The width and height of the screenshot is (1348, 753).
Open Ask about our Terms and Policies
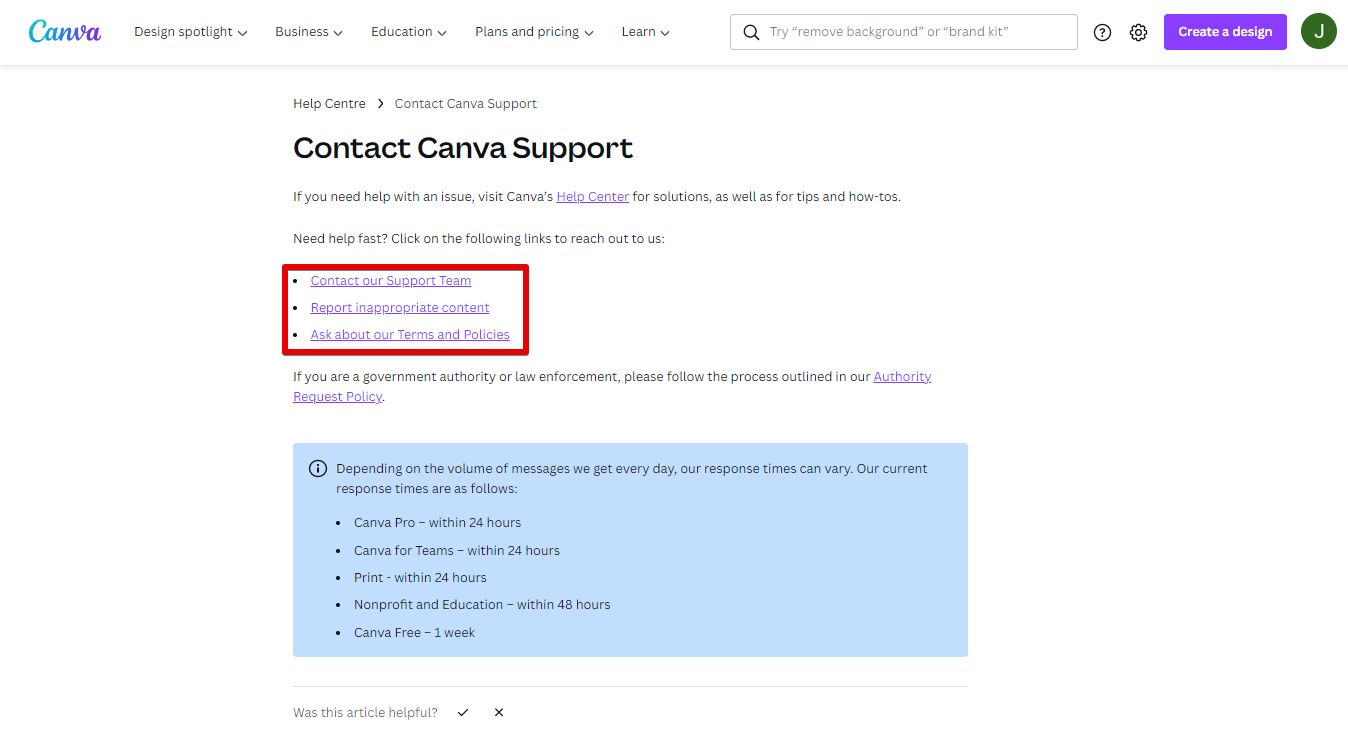coord(410,335)
